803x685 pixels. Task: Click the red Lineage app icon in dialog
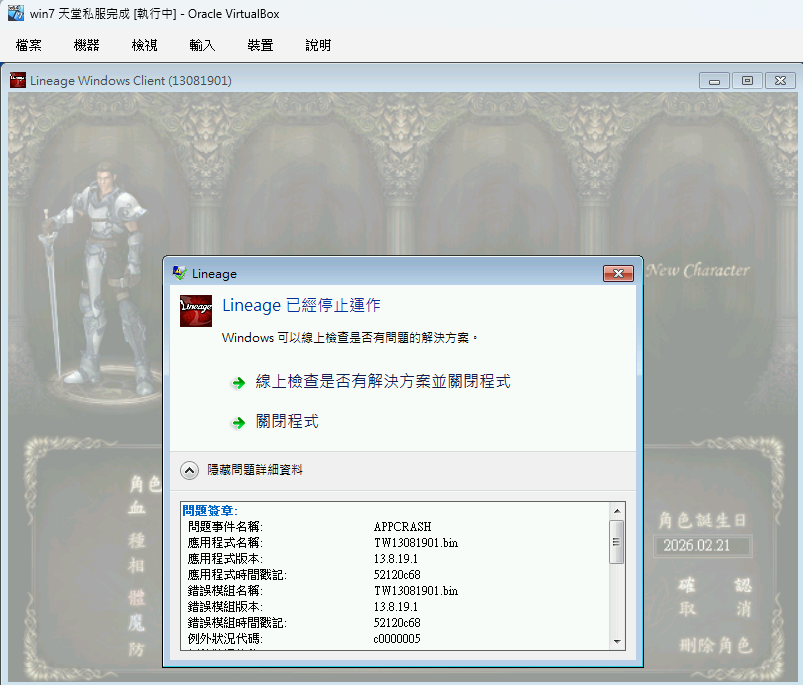[x=196, y=311]
